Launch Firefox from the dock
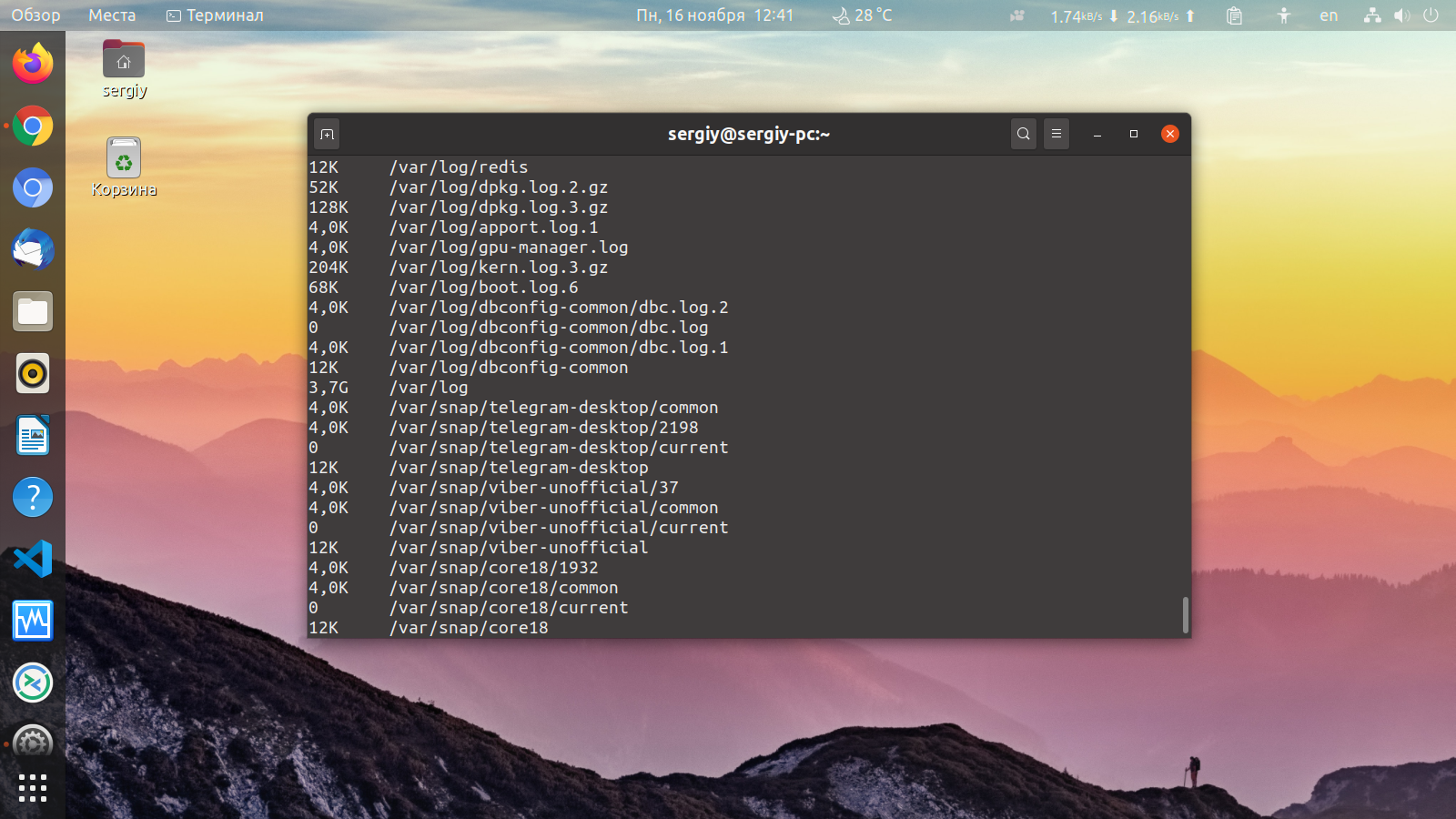 pyautogui.click(x=33, y=64)
